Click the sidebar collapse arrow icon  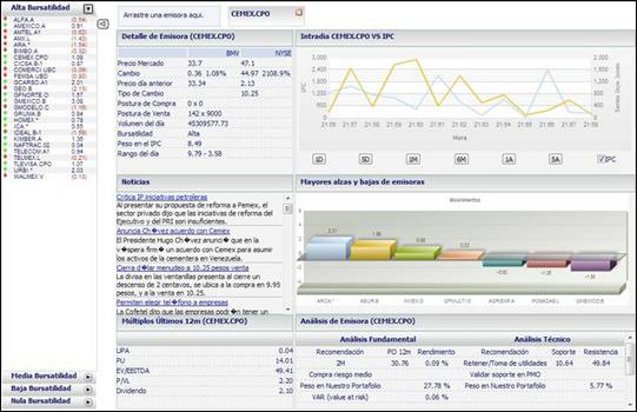(x=103, y=24)
